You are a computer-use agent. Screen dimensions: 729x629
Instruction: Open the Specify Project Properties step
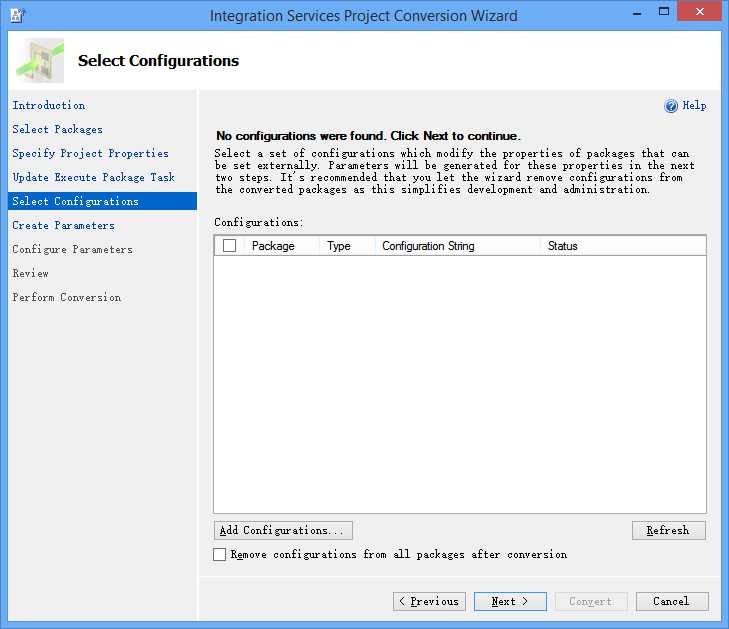(91, 153)
